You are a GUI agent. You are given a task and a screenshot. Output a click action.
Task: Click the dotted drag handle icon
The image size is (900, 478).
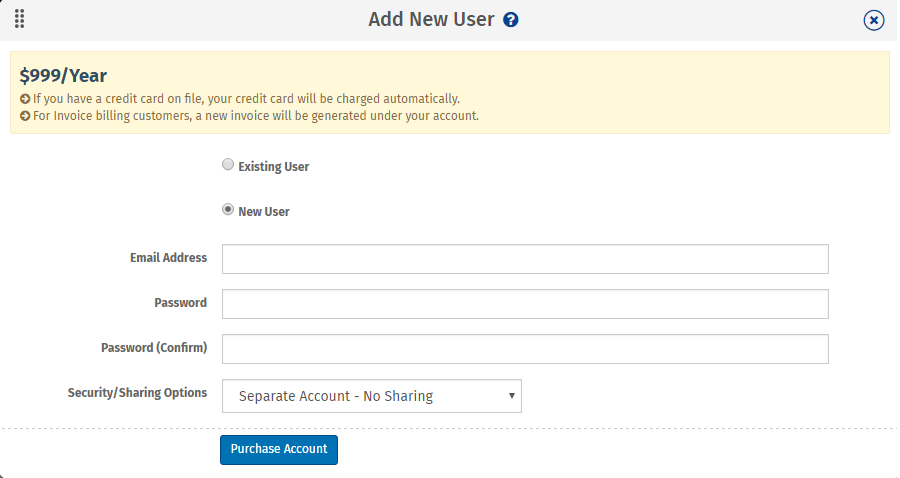click(20, 19)
